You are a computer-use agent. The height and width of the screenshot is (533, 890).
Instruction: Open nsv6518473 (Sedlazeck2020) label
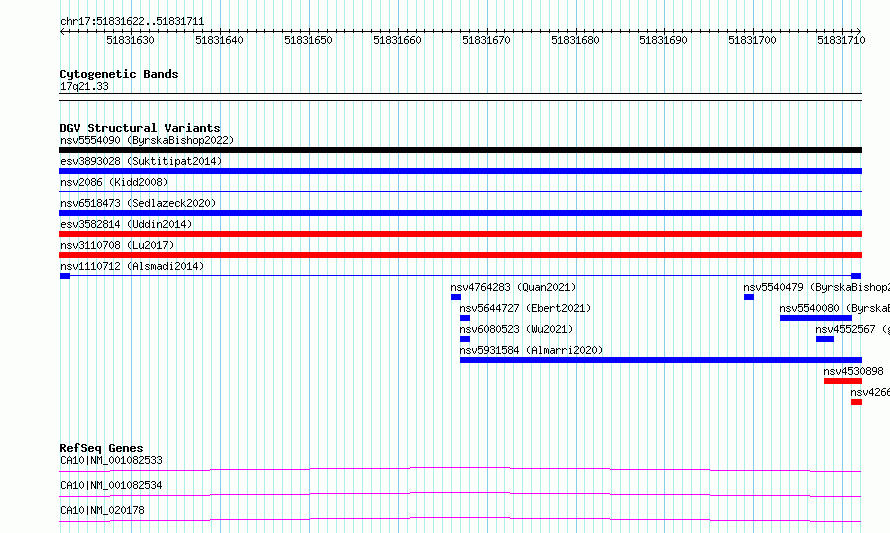click(x=138, y=203)
